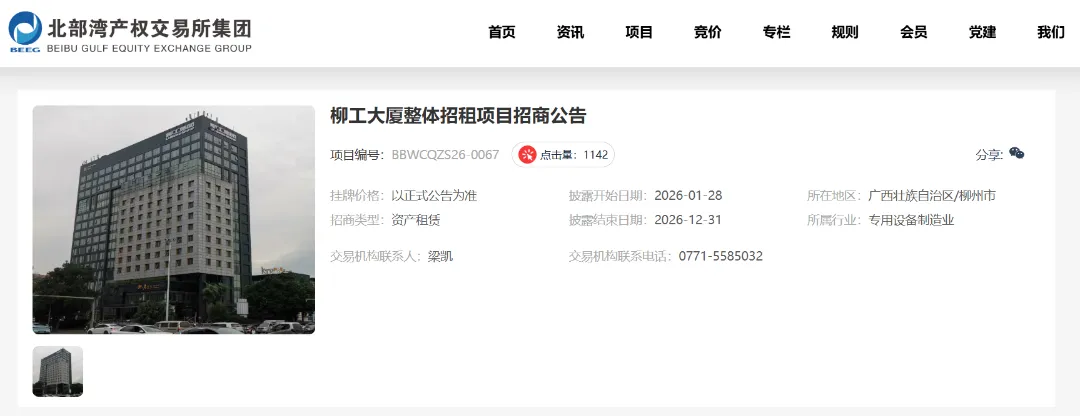The height and width of the screenshot is (416, 1080).
Task: Click the 北部湾产权交易所集团 site title
Action: 149,28
